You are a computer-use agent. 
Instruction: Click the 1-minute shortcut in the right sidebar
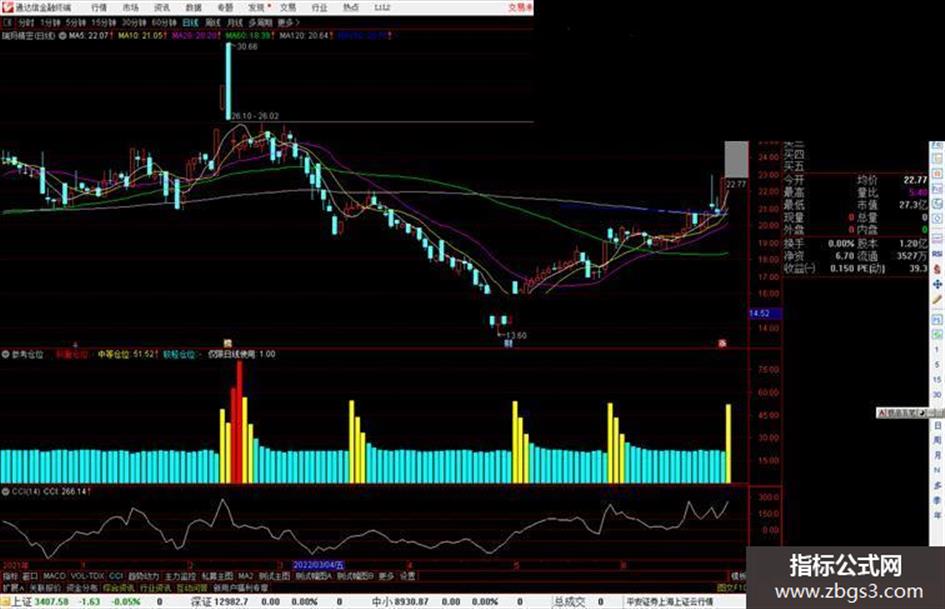(x=937, y=349)
